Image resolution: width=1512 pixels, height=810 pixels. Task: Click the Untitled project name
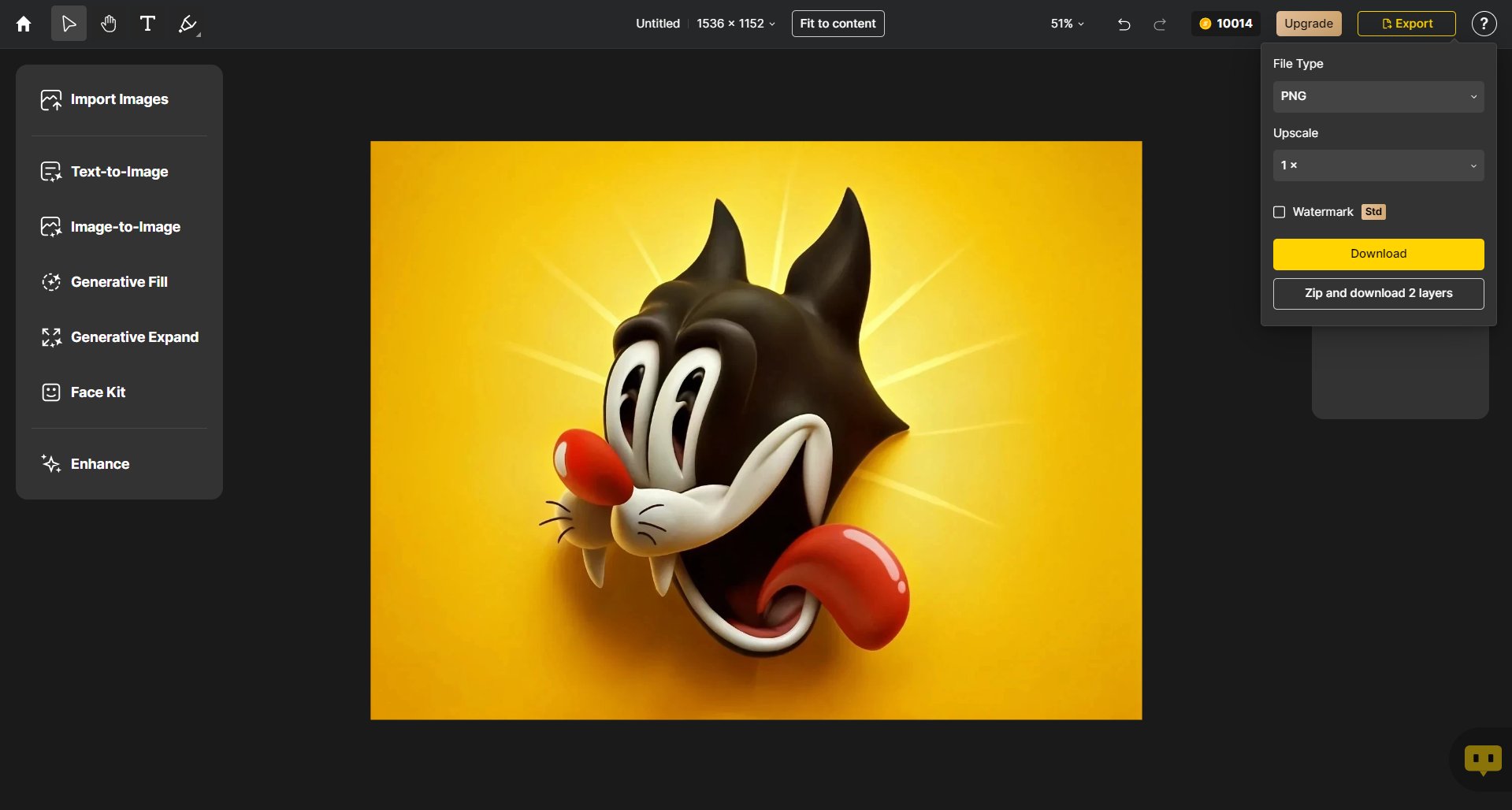click(x=658, y=24)
